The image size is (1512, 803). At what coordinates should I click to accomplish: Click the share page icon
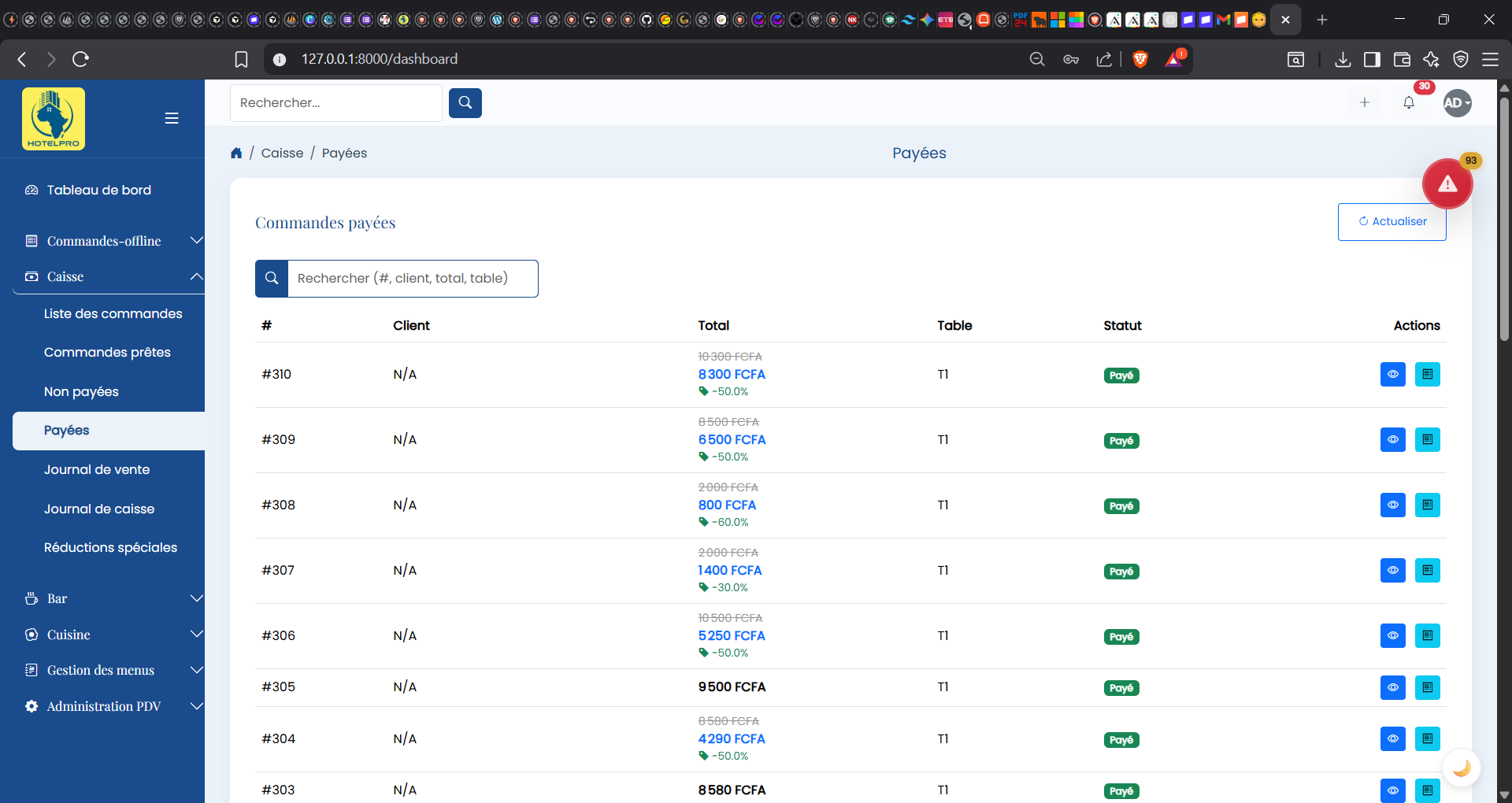pos(1104,59)
